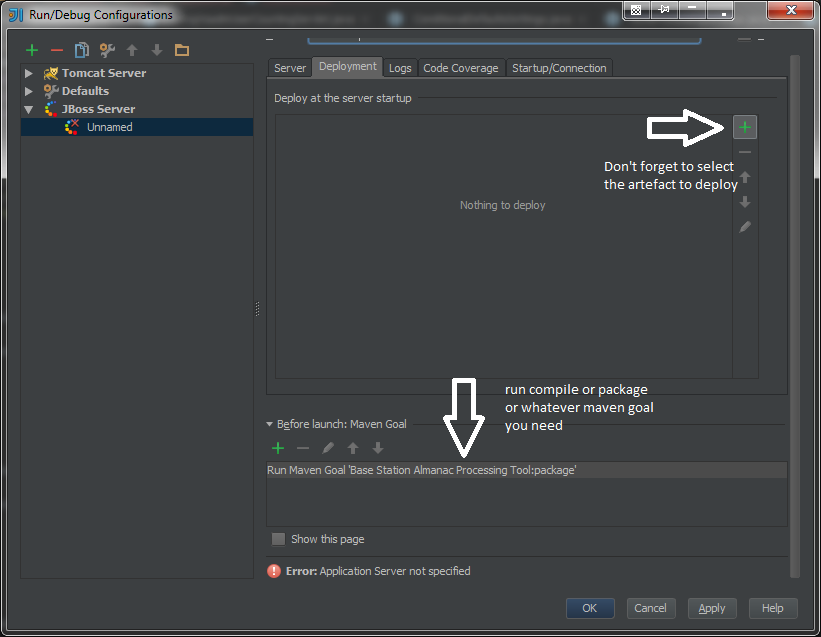This screenshot has height=637, width=821.
Task: Open edit defaults wrench icon
Action: click(107, 50)
